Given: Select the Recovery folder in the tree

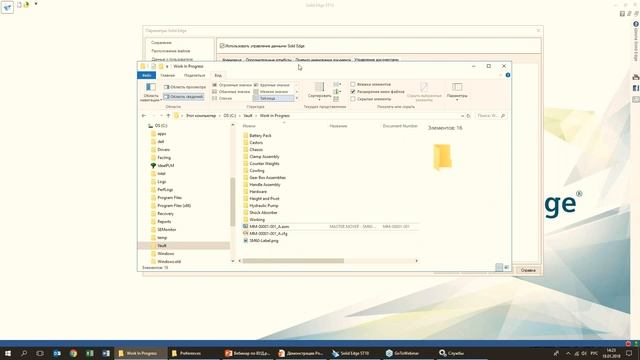Looking at the screenshot, I should [x=165, y=213].
